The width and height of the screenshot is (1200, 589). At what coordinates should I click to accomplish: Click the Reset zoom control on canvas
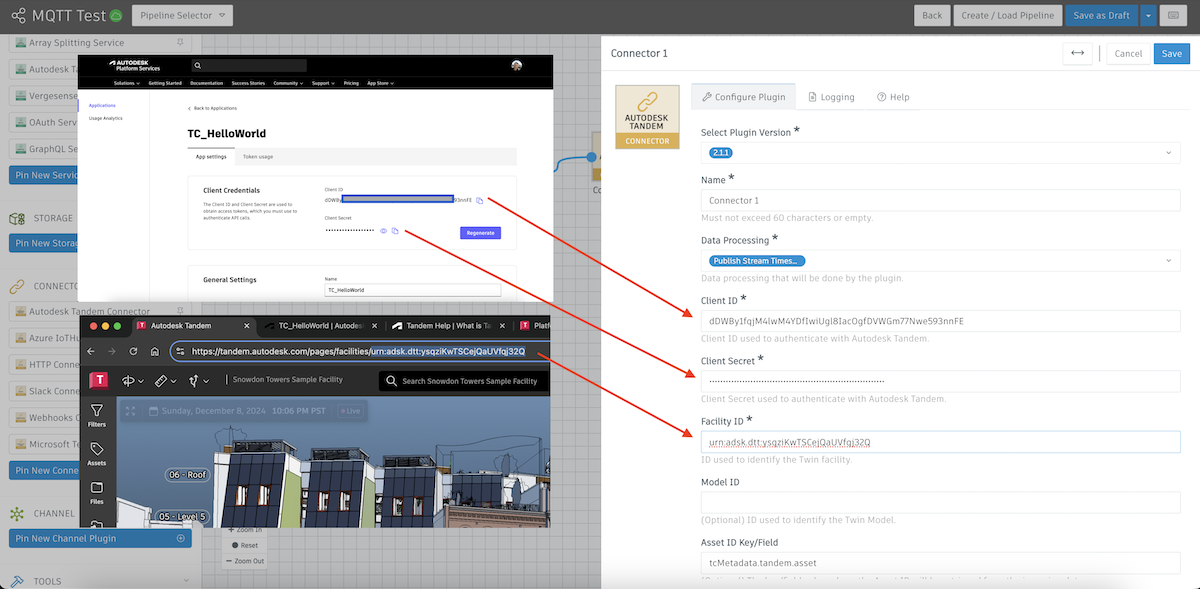(246, 545)
